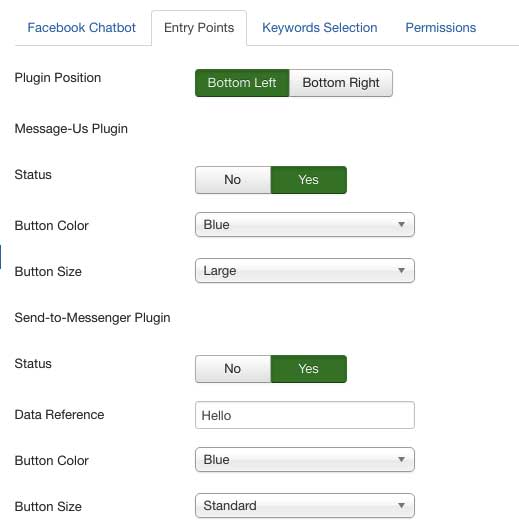Image resolution: width=519 pixels, height=530 pixels.
Task: Disable Send-to-Messenger Plugin status with No
Action: tap(233, 369)
